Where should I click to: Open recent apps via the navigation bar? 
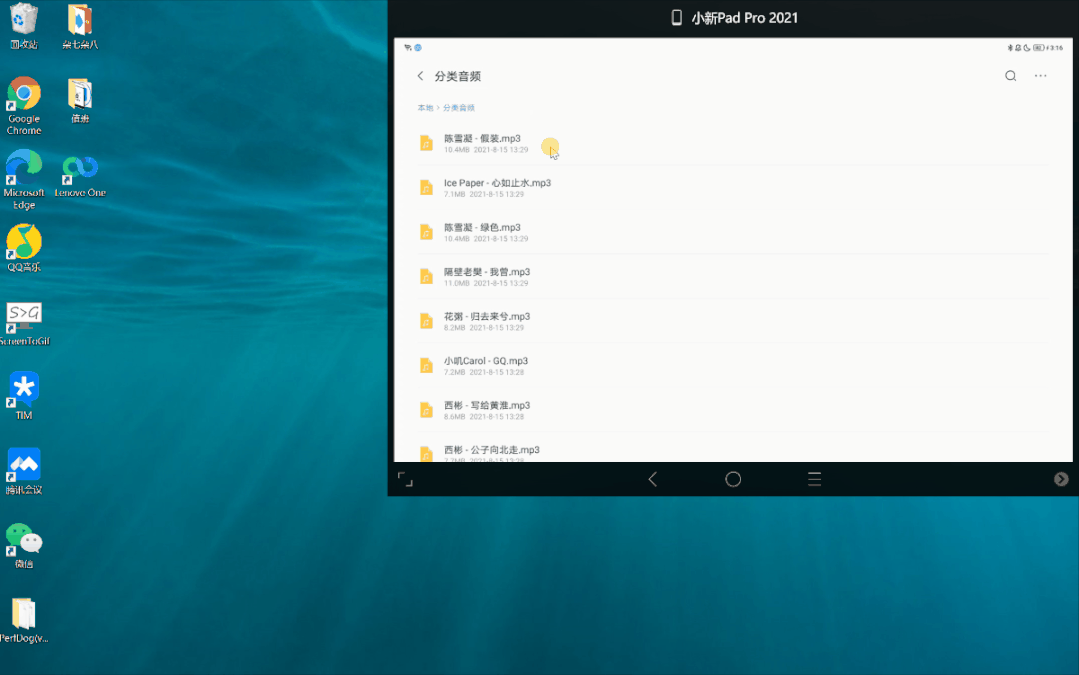click(813, 479)
